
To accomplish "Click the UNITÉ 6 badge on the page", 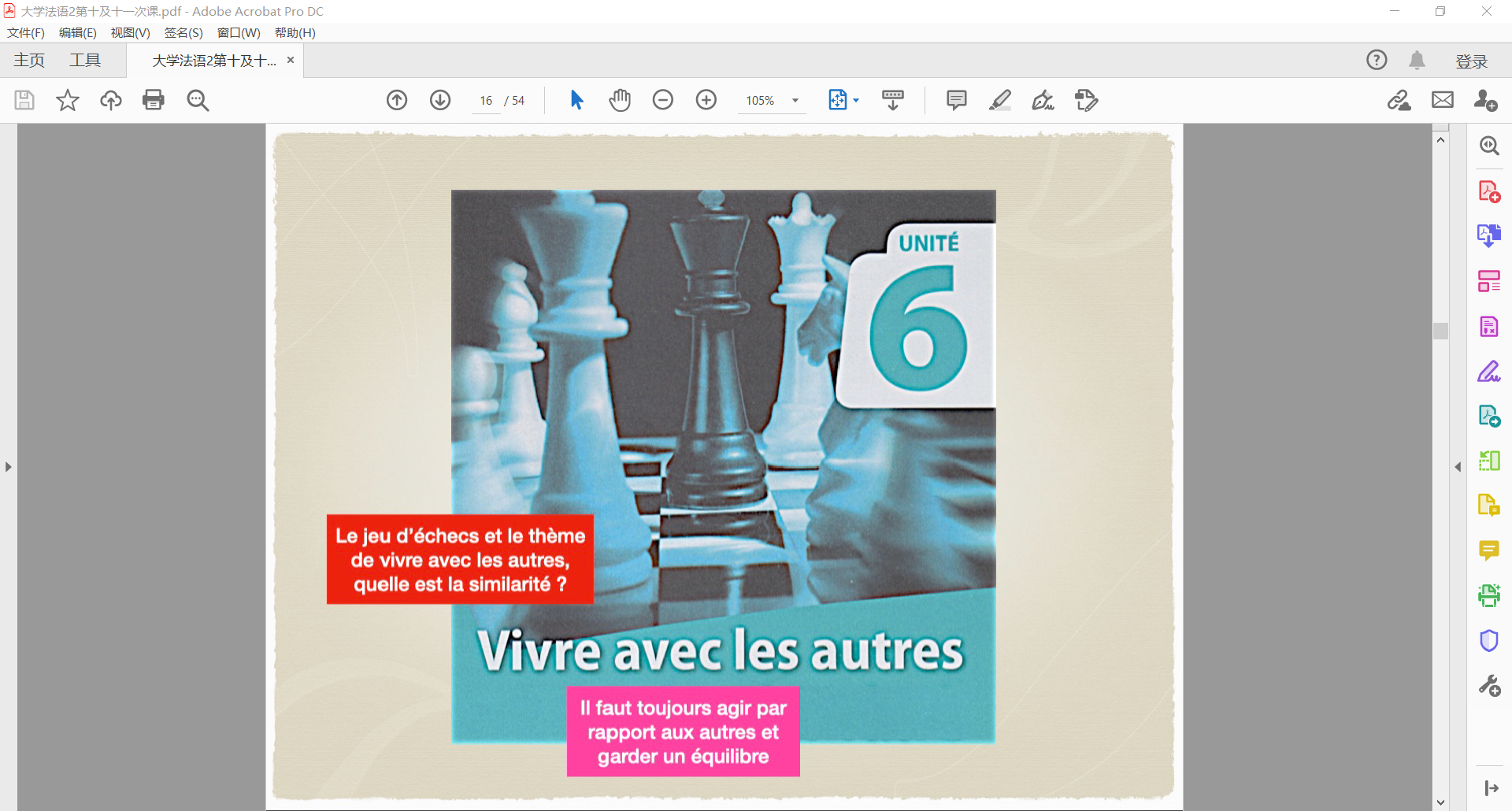I will pyautogui.click(x=917, y=315).
